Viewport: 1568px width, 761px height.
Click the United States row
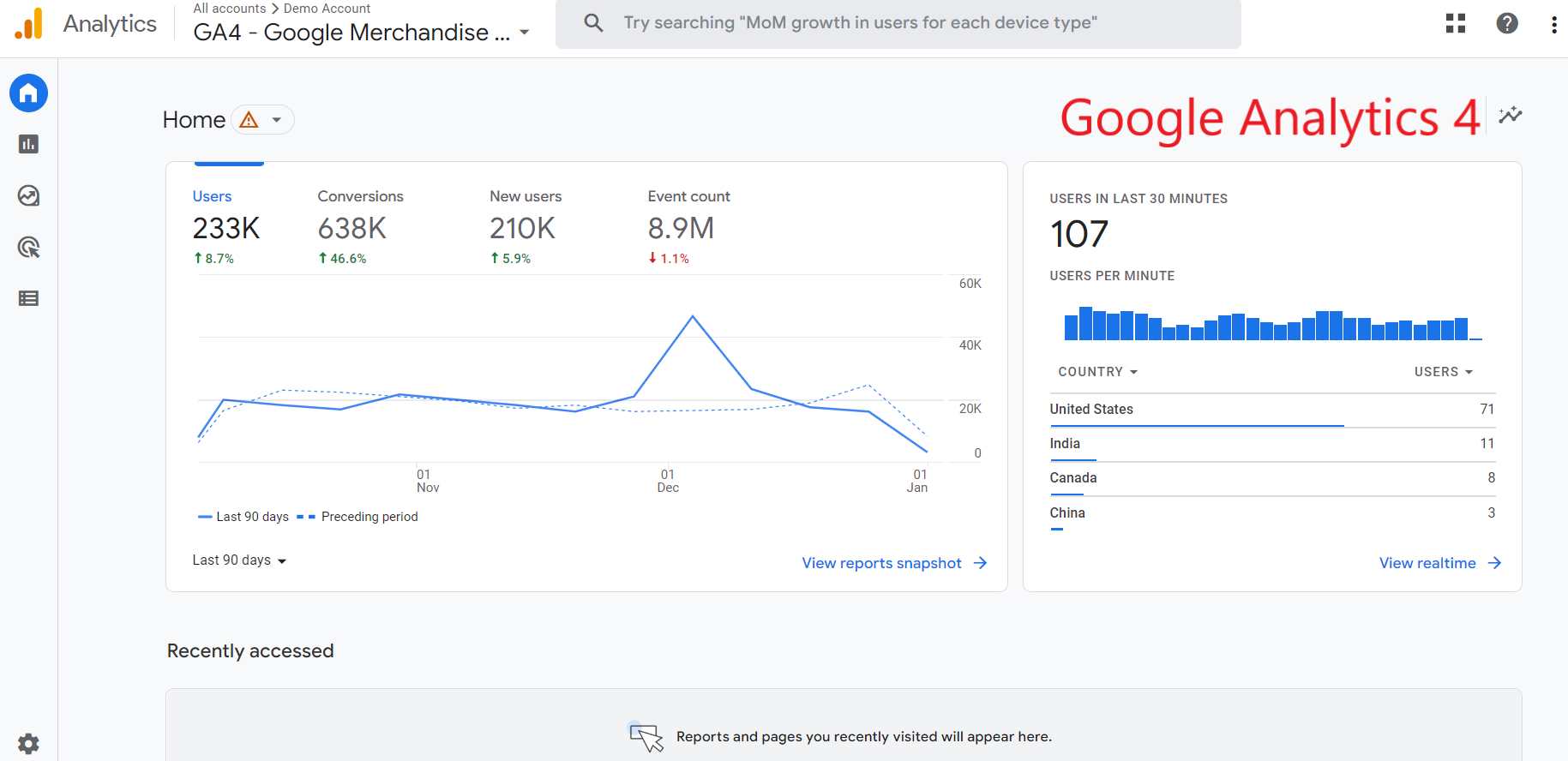coord(1272,410)
